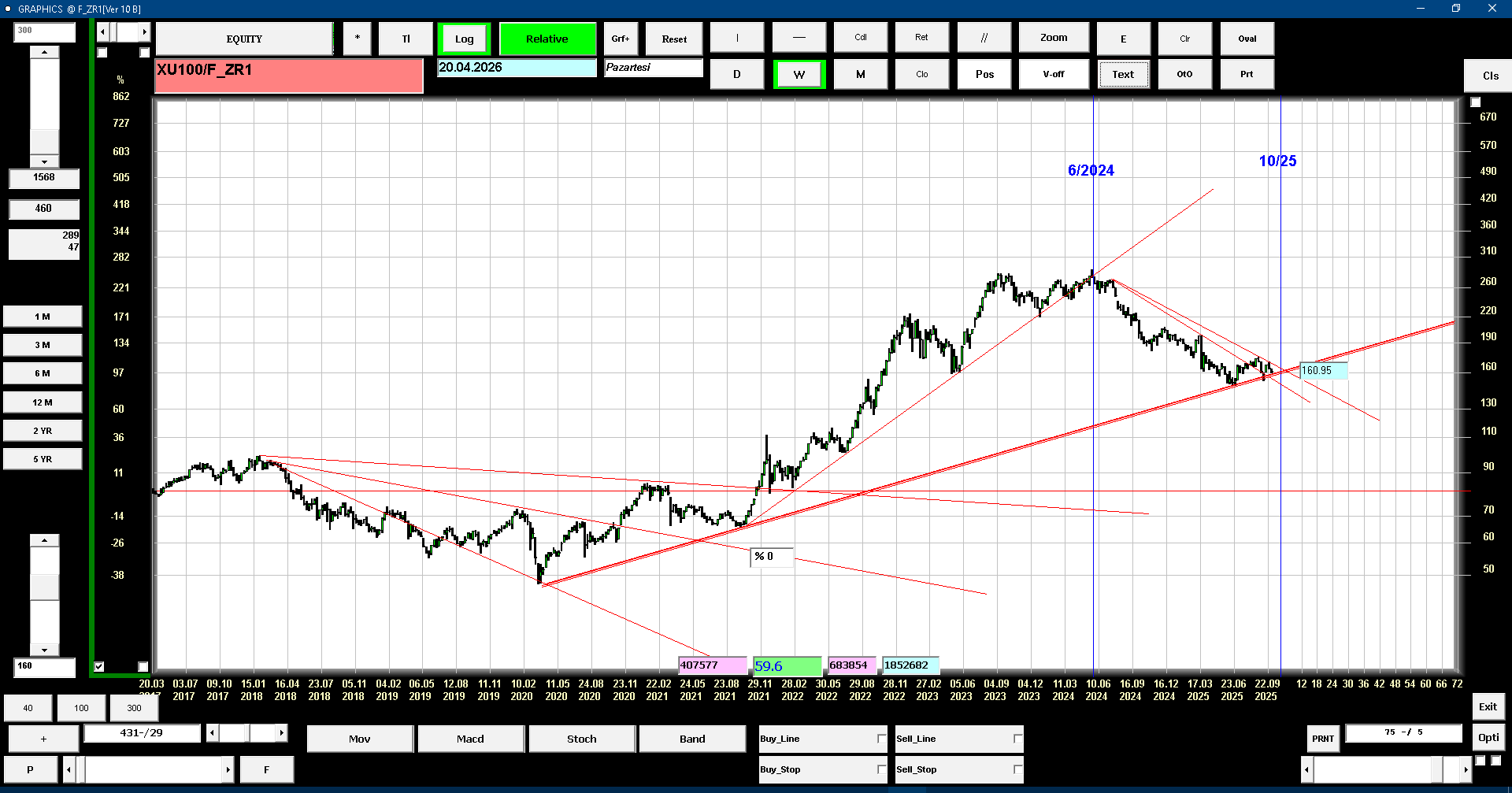This screenshot has height=793, width=1512.
Task: Click the up arrow of lower-left scrollbar
Action: point(44,540)
